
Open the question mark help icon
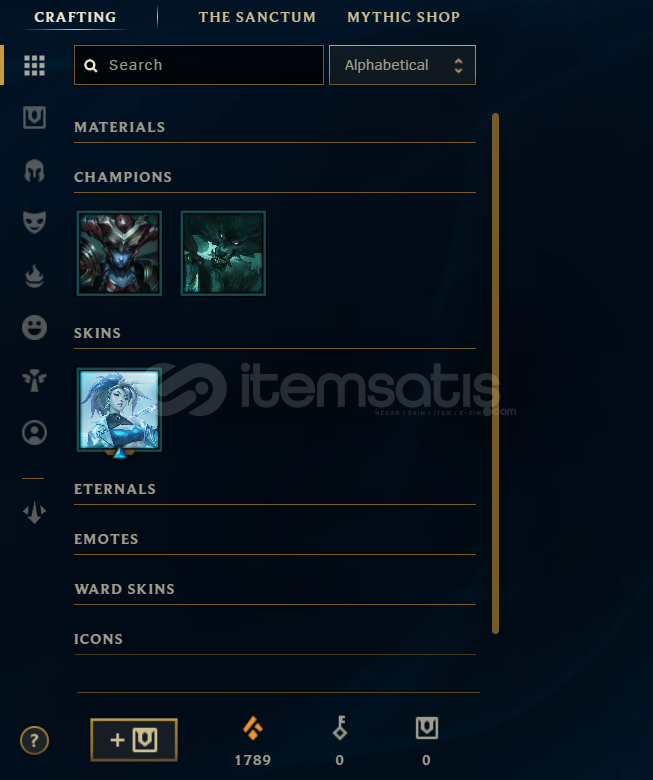[34, 740]
